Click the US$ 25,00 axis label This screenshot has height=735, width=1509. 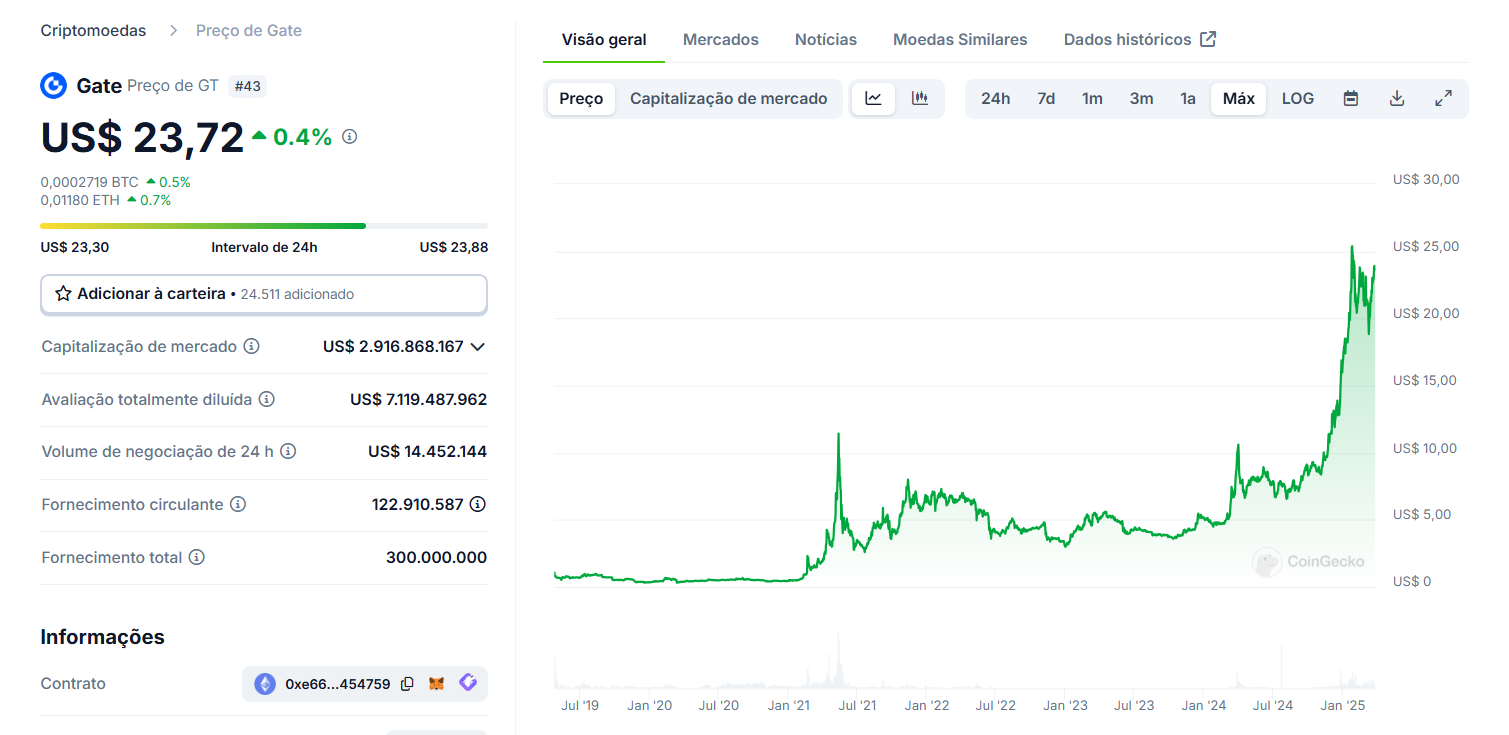pyautogui.click(x=1426, y=246)
